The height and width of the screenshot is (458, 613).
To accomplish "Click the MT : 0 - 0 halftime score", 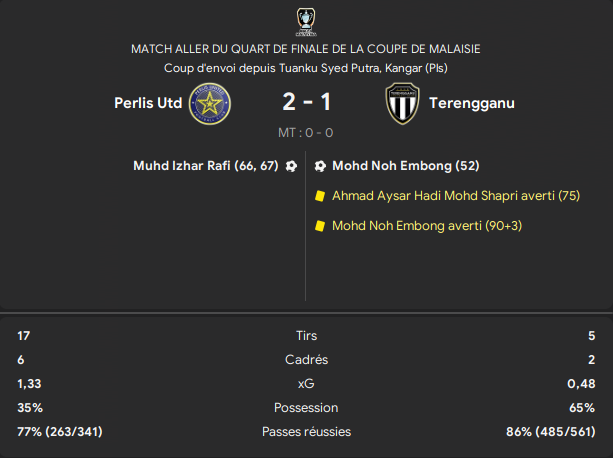I will (306, 133).
